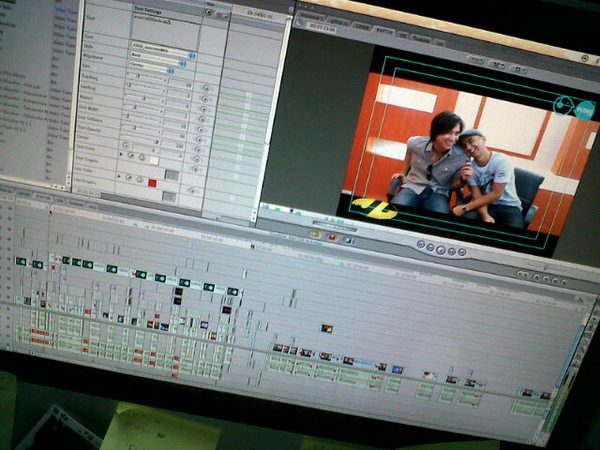Click the Size value field

(x=181, y=84)
